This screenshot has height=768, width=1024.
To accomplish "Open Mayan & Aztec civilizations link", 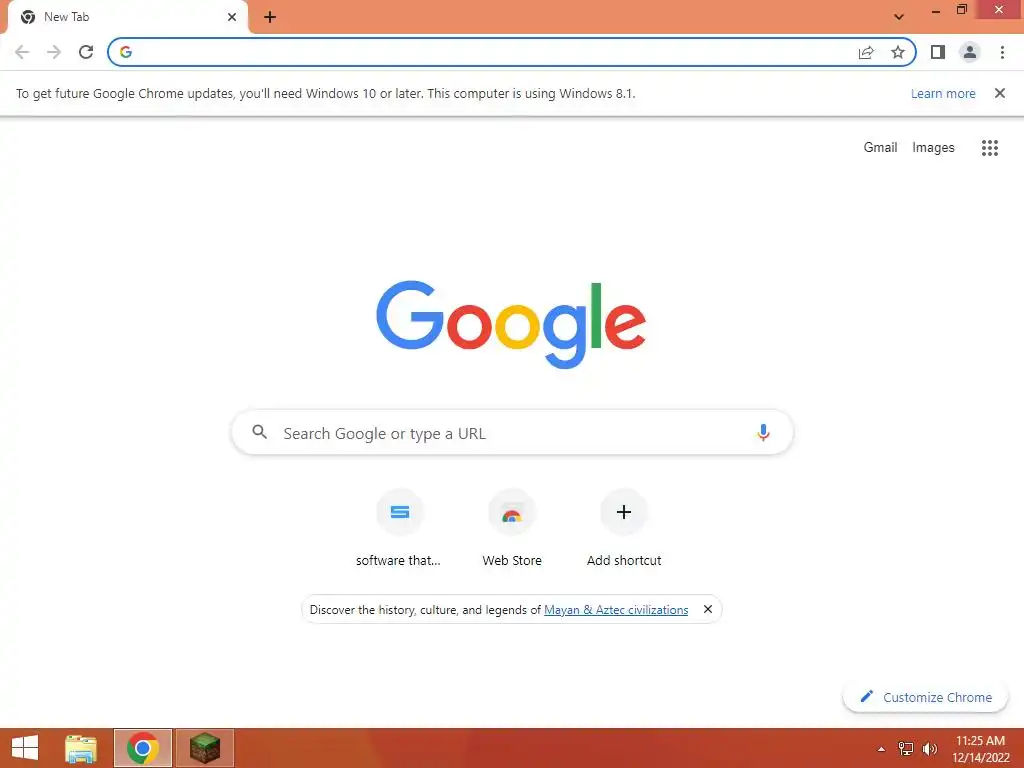I will 616,610.
